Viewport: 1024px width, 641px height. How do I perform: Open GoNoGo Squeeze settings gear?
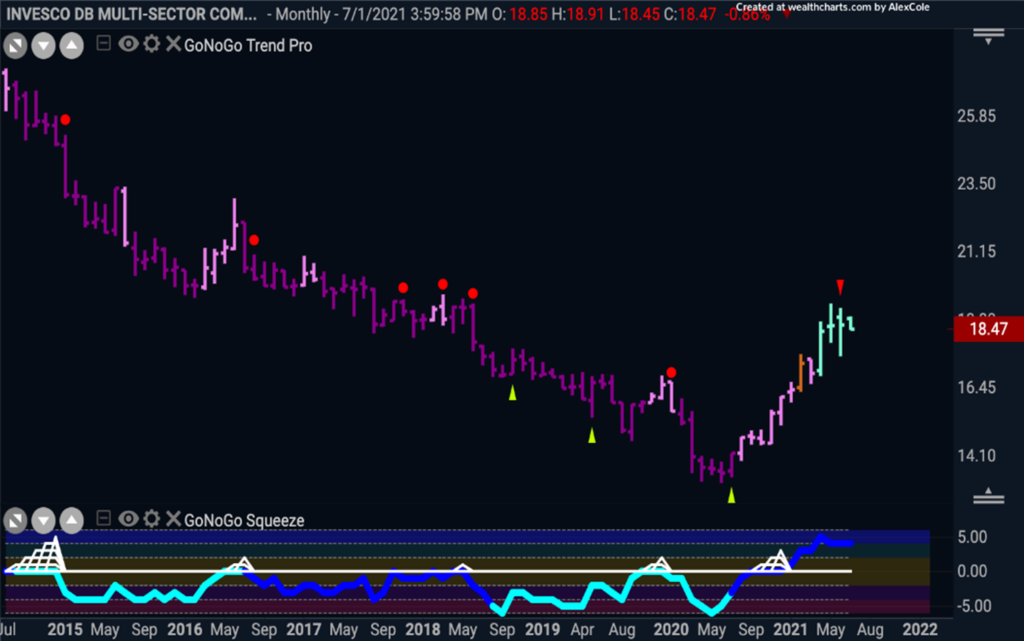tap(152, 518)
